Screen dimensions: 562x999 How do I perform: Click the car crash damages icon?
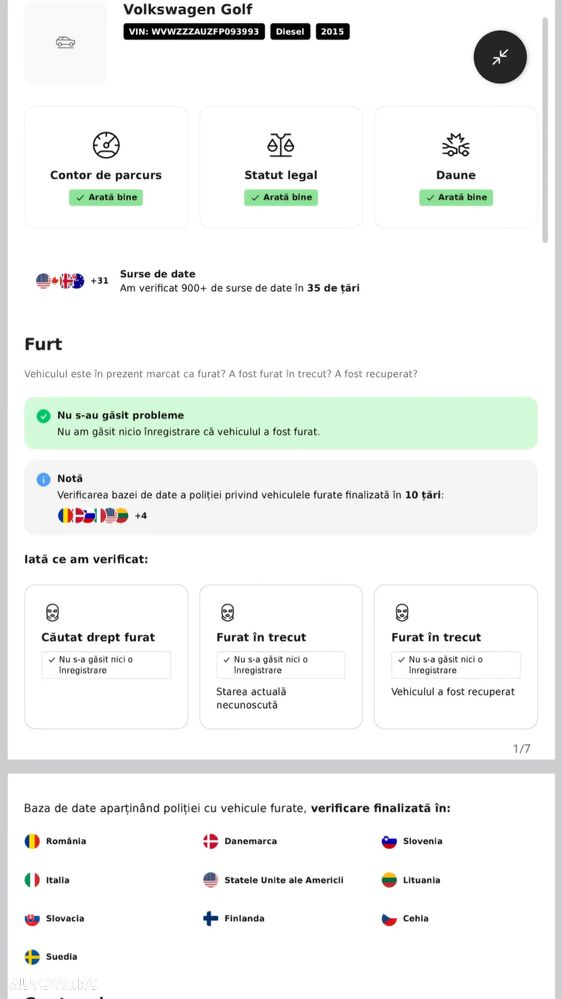pos(456,145)
